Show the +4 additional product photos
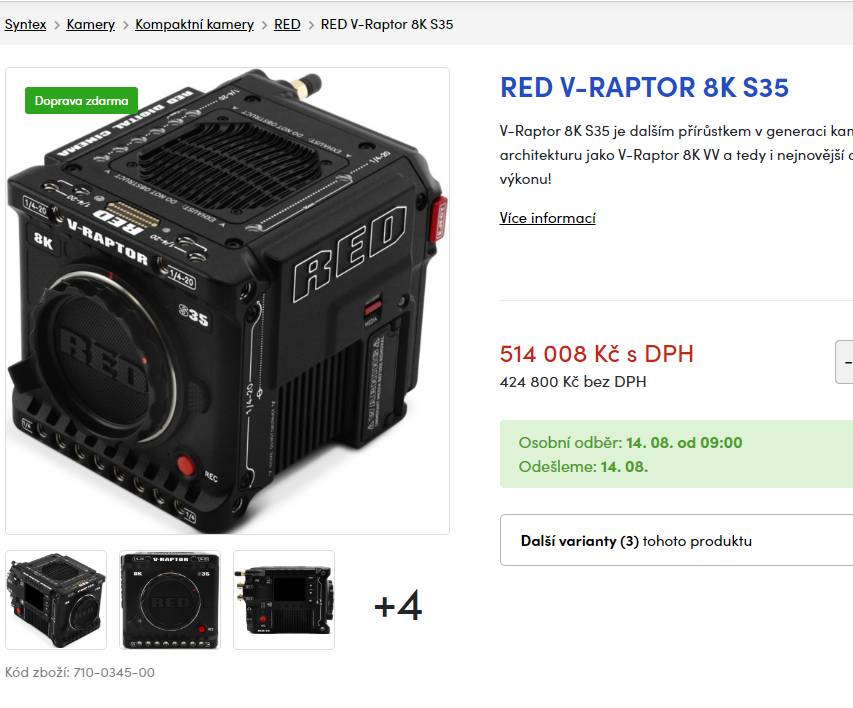The image size is (853, 708). click(398, 605)
